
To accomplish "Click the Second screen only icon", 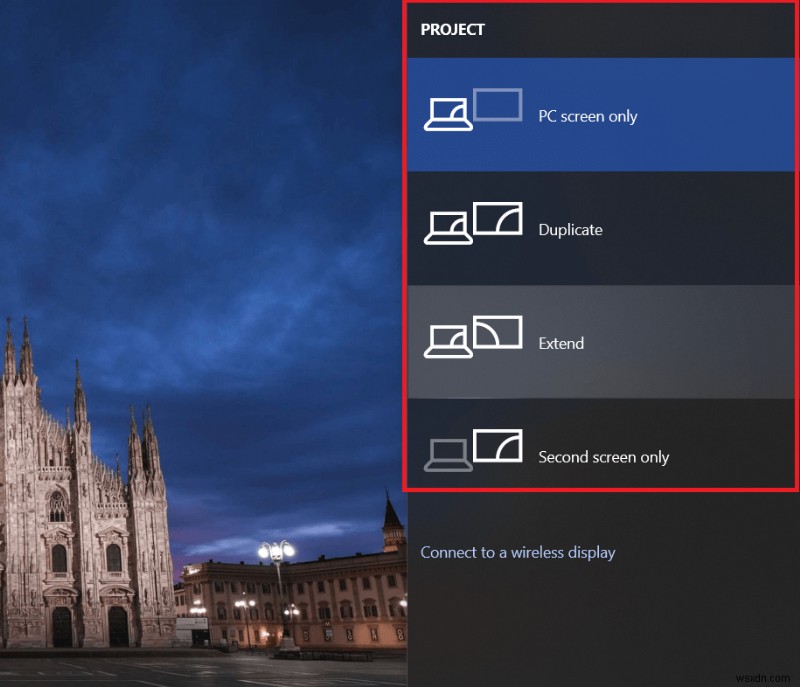I will (472, 450).
